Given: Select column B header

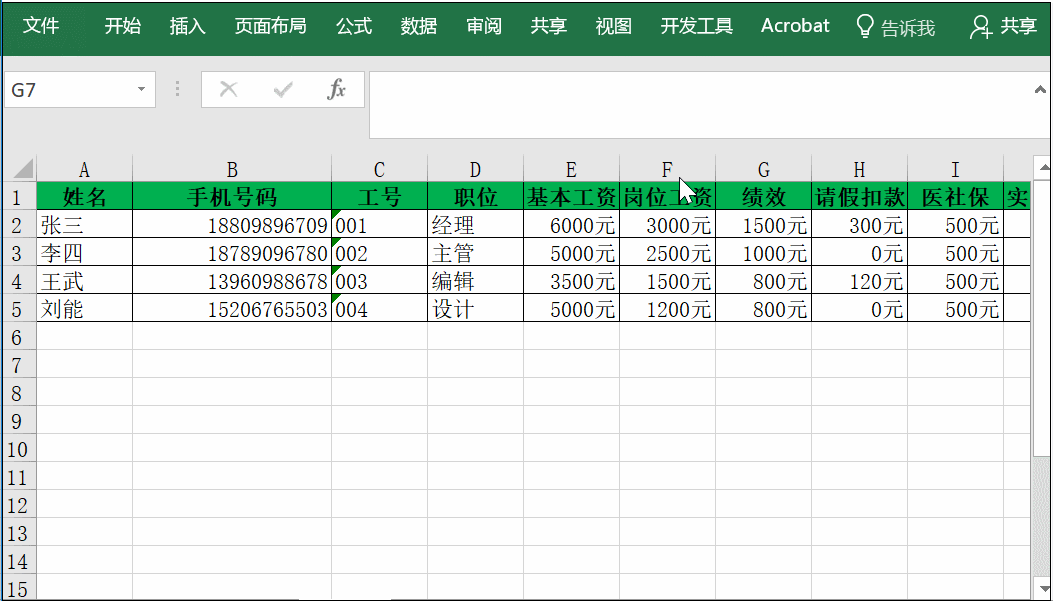Looking at the screenshot, I should click(232, 169).
